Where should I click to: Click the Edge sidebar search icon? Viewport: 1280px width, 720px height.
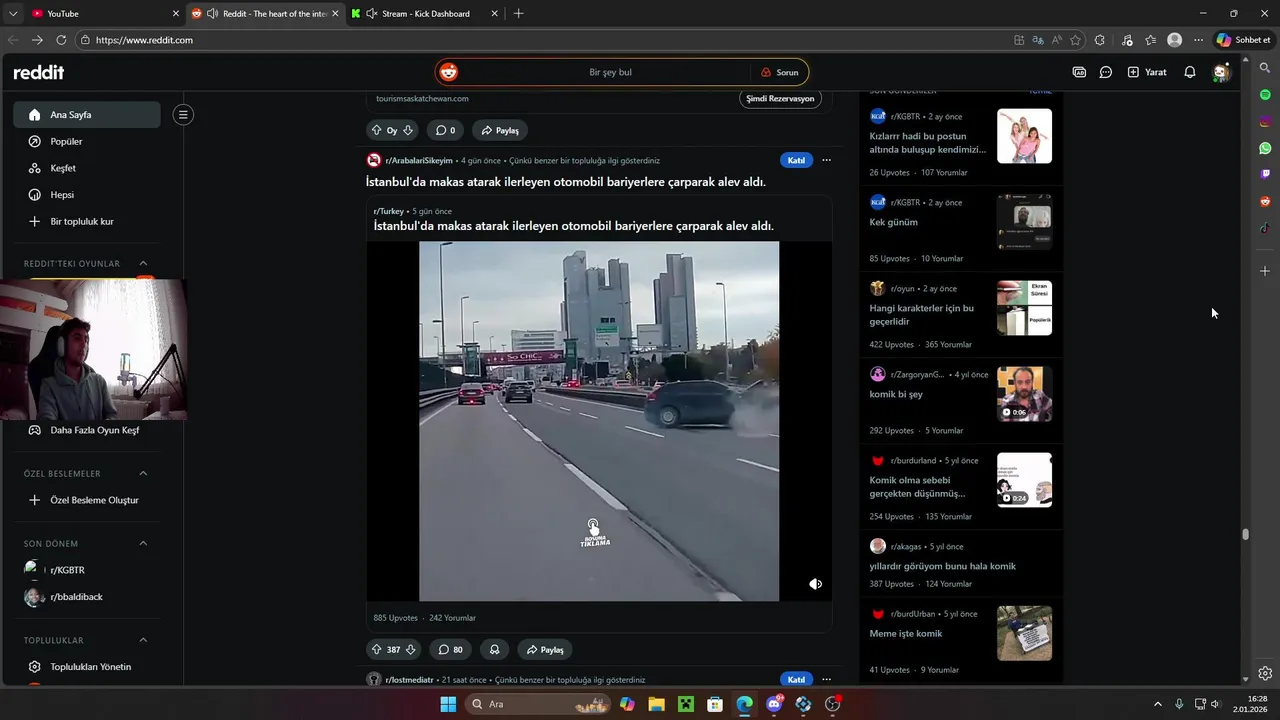(1265, 68)
